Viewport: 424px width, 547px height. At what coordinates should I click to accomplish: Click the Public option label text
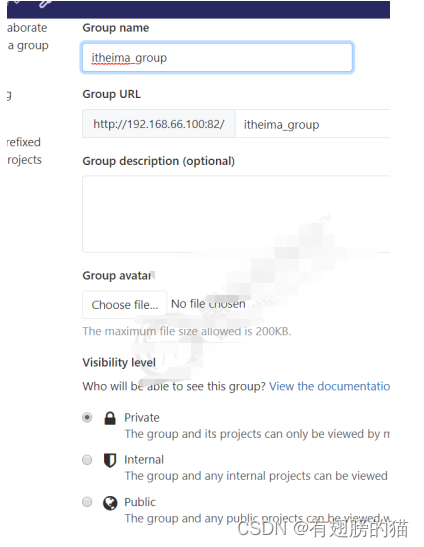tap(140, 502)
